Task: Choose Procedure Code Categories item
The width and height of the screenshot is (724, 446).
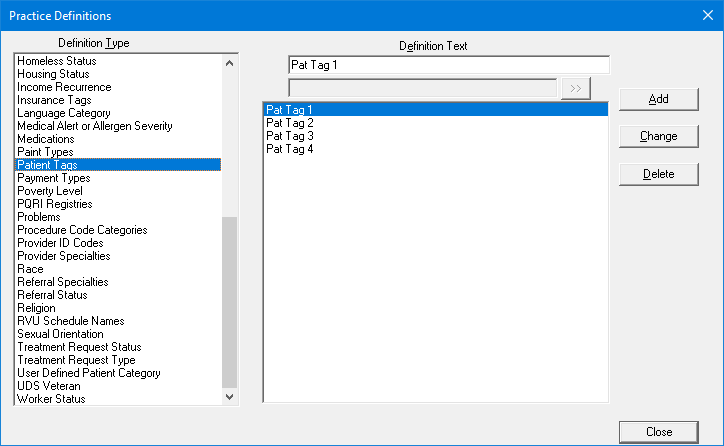Action: [x=82, y=230]
